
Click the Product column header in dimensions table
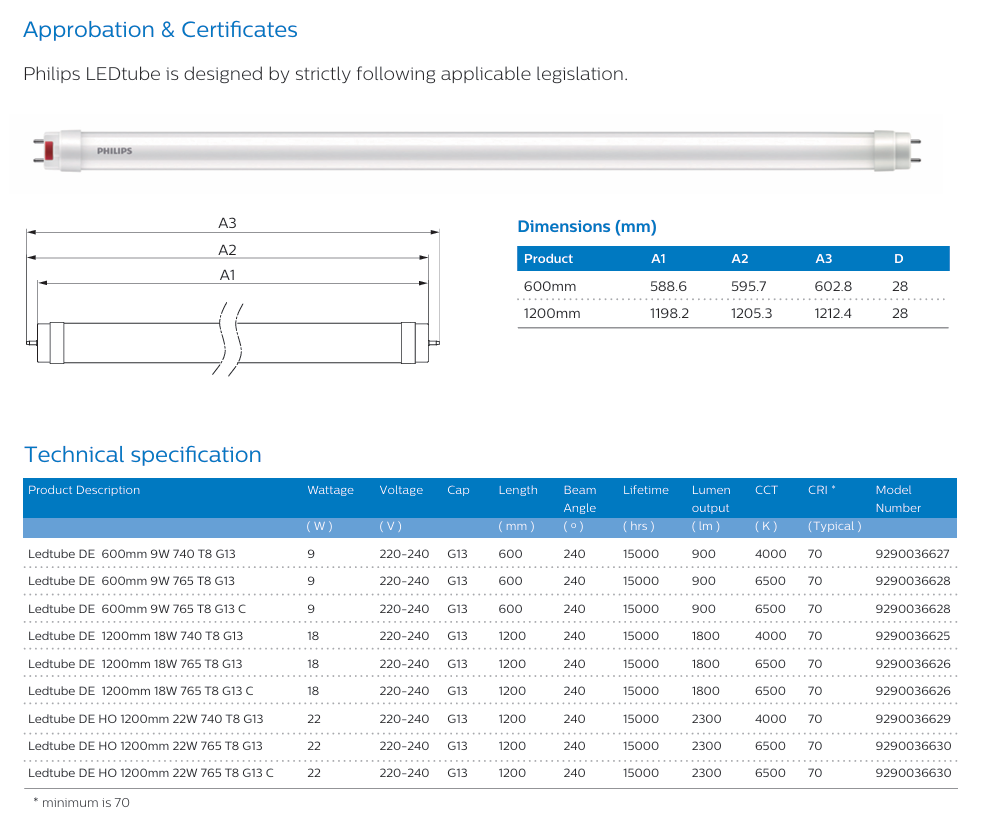click(548, 259)
